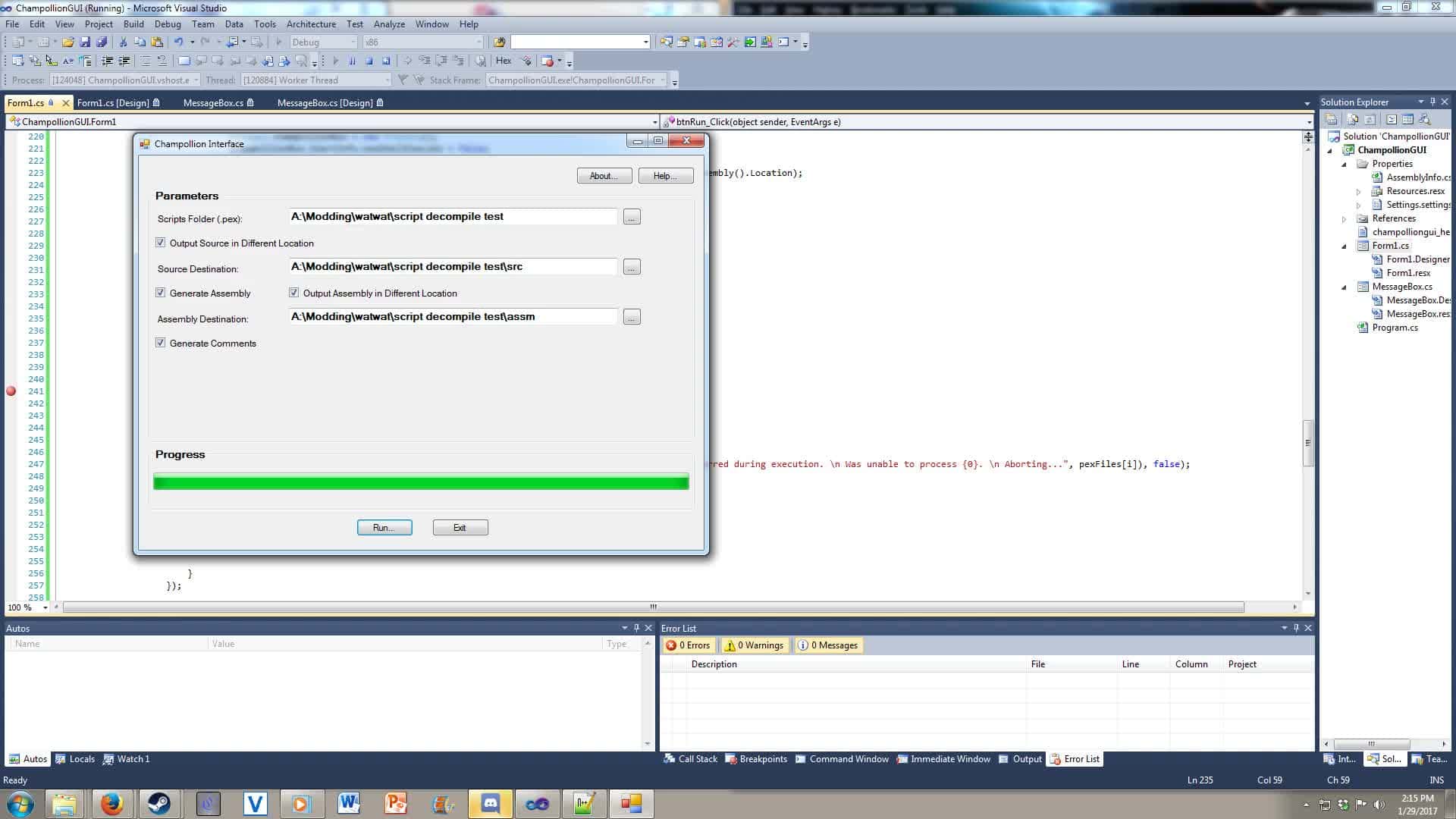Click the Scripts Folder path field
The width and height of the screenshot is (1456, 819).
coord(453,217)
